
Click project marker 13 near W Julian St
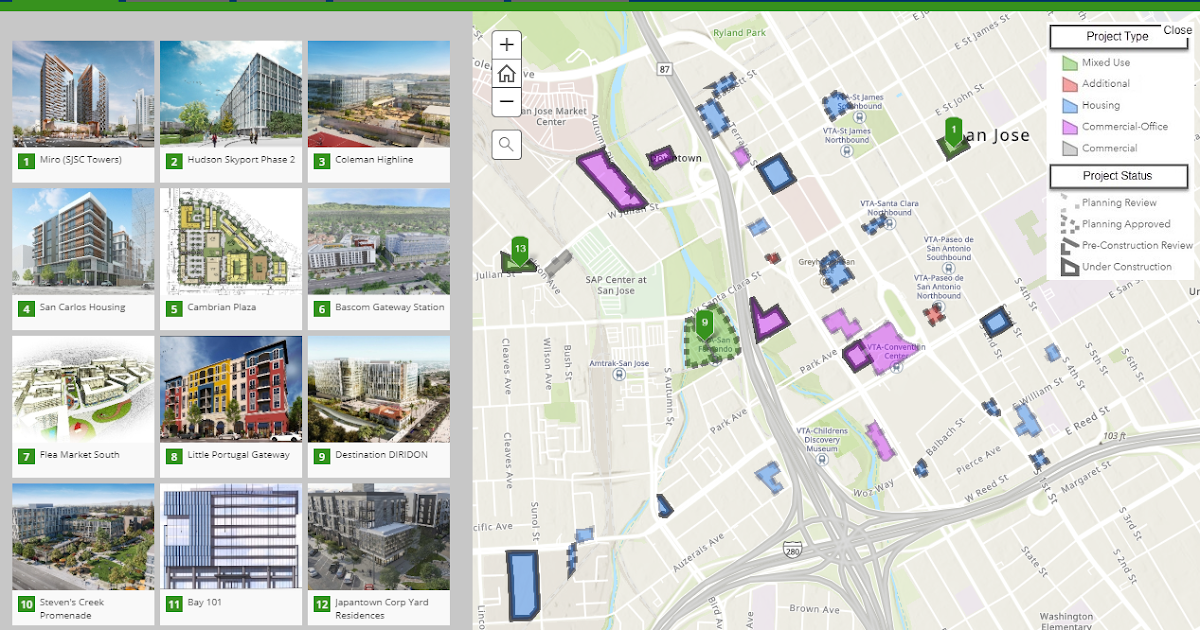(x=519, y=250)
